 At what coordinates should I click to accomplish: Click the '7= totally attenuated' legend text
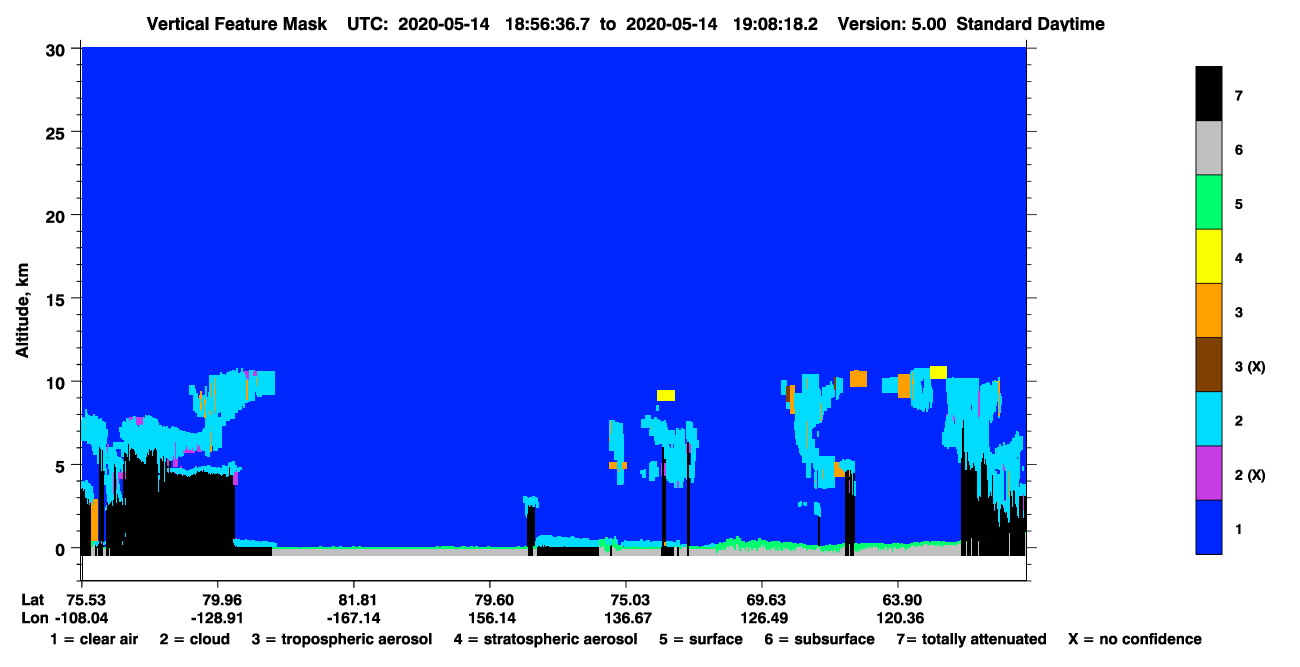[x=971, y=639]
